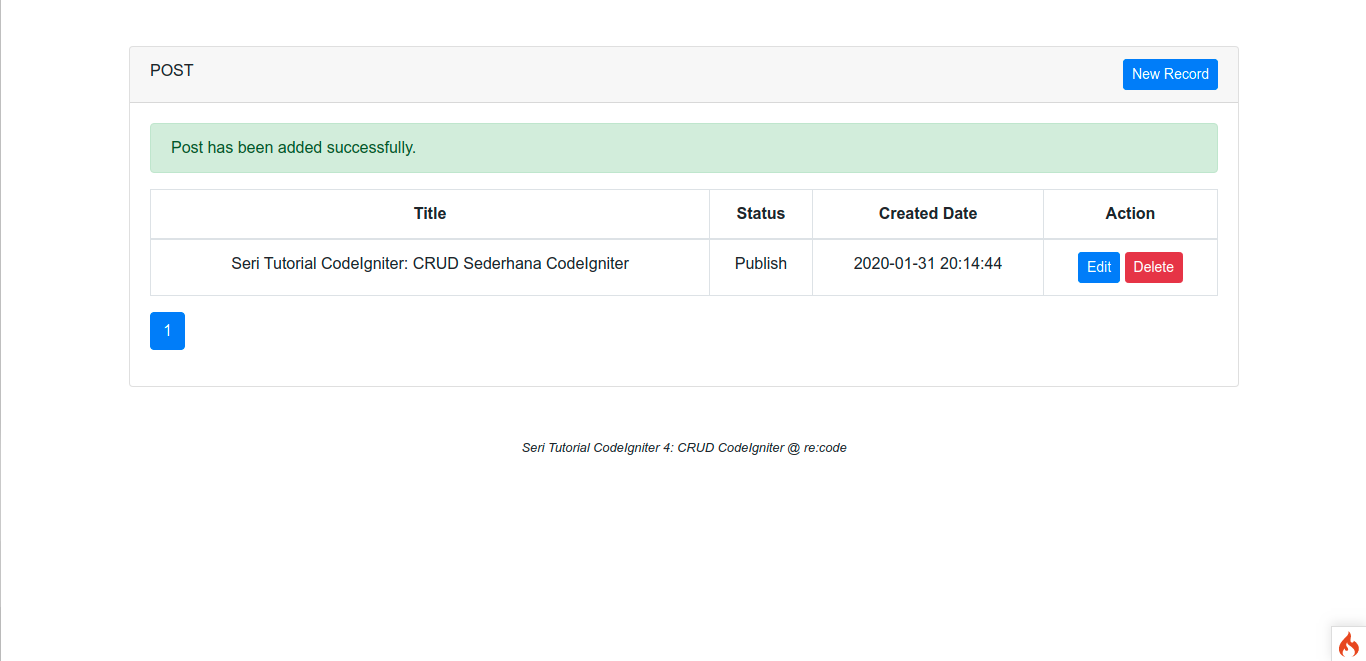Image resolution: width=1366 pixels, height=661 pixels.
Task: Click the 20:14:44 time in the row
Action: [x=971, y=264]
